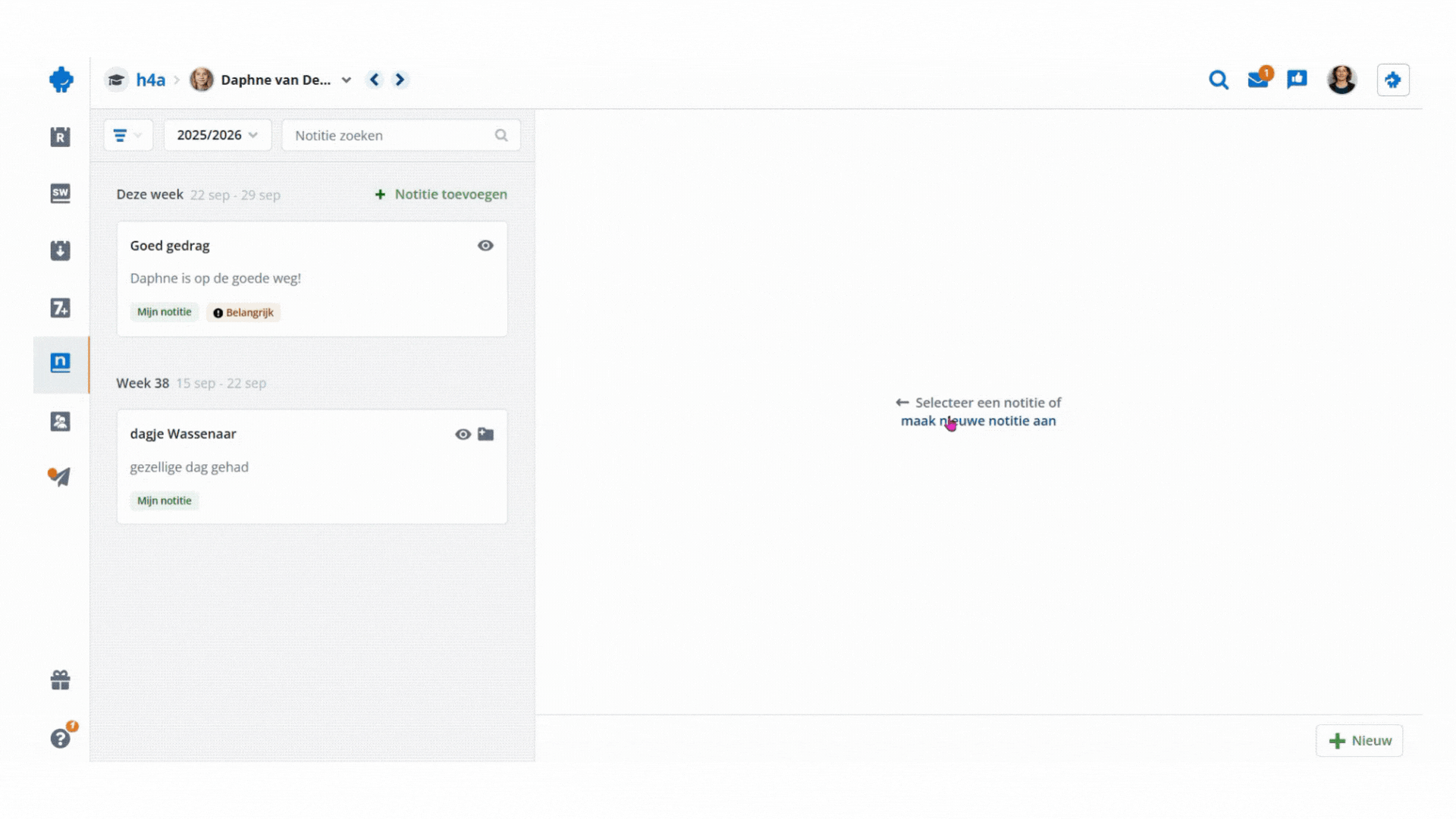Open the filter dropdown button

click(x=127, y=135)
